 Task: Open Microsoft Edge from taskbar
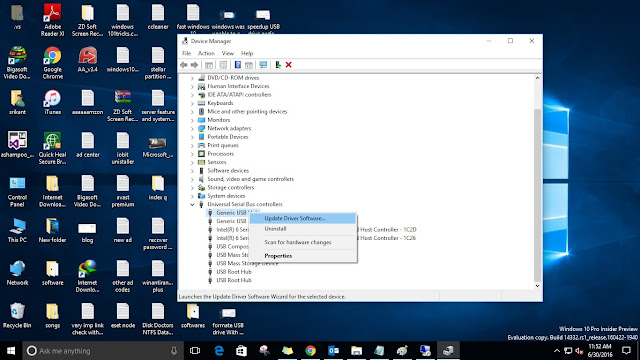coord(219,351)
